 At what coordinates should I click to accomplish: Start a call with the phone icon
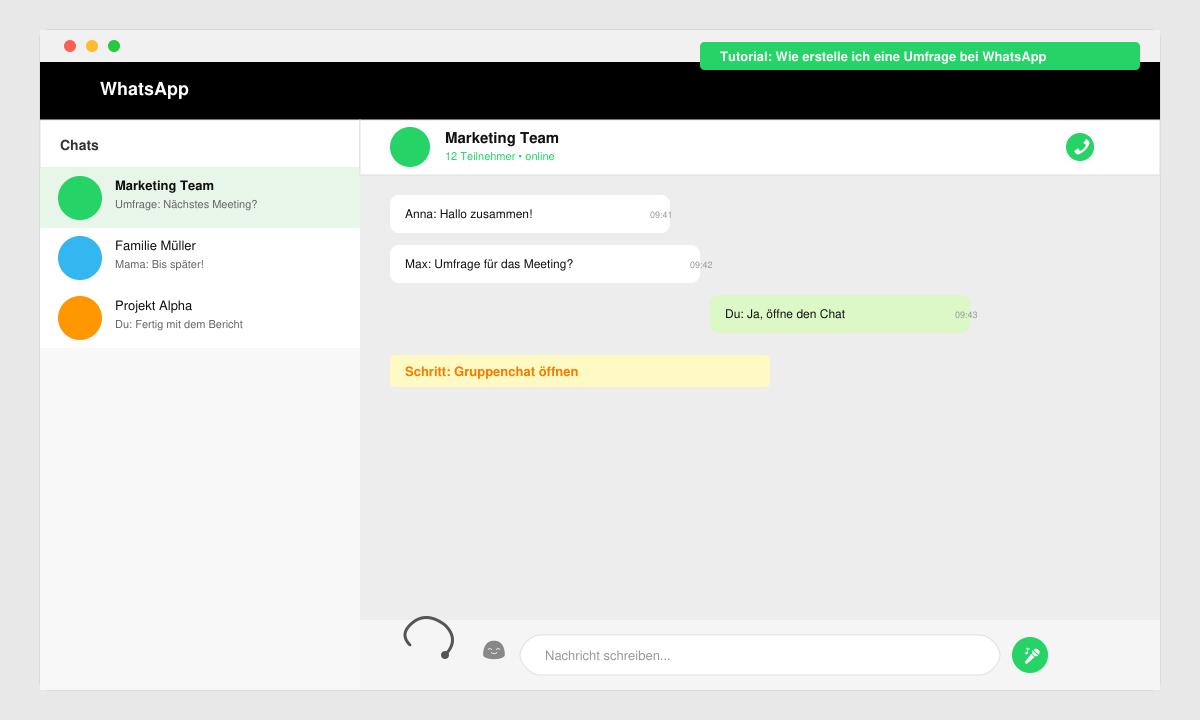[x=1080, y=147]
